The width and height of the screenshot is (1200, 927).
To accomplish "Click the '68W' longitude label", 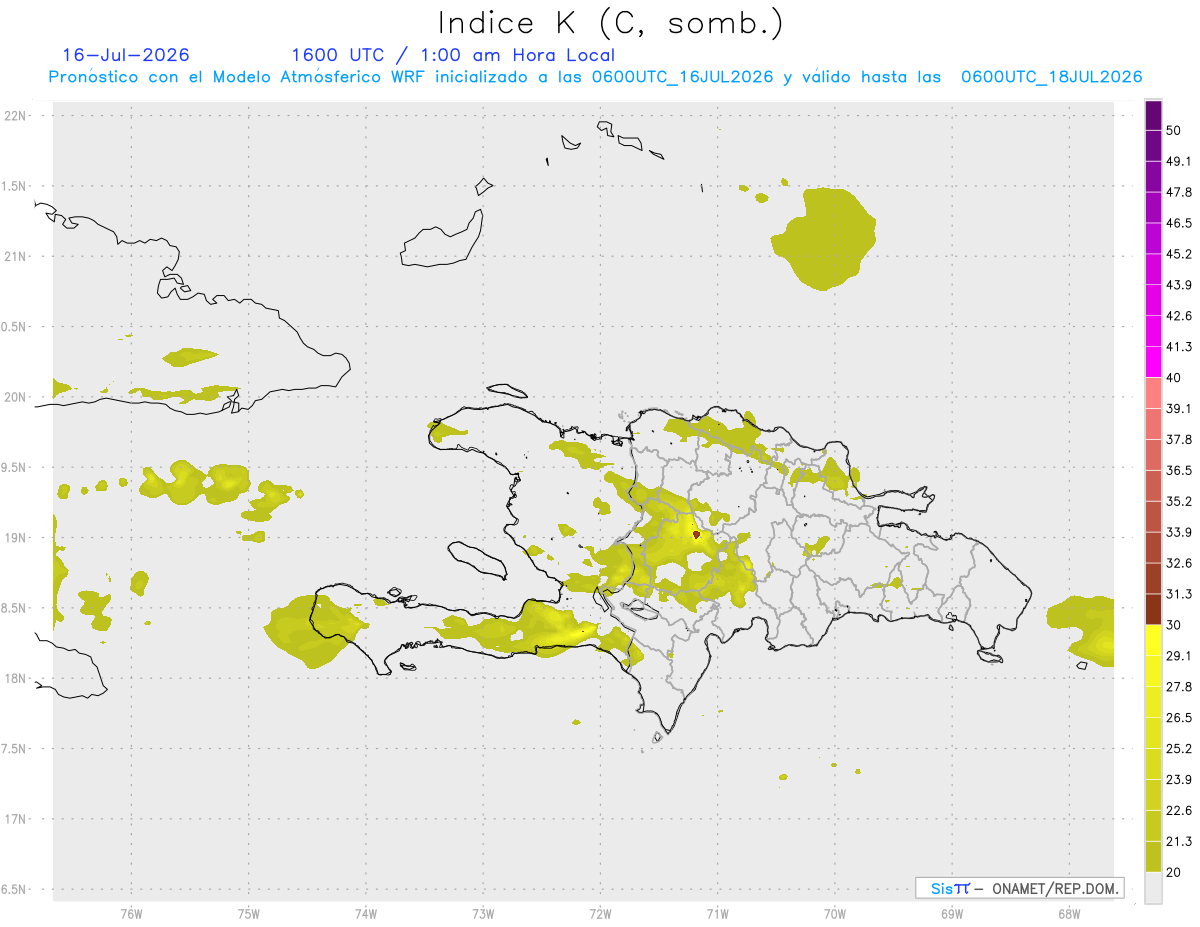I will (1069, 913).
